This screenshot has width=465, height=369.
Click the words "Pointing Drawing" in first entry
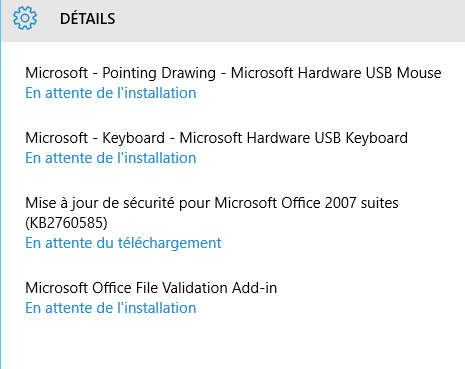click(x=159, y=73)
